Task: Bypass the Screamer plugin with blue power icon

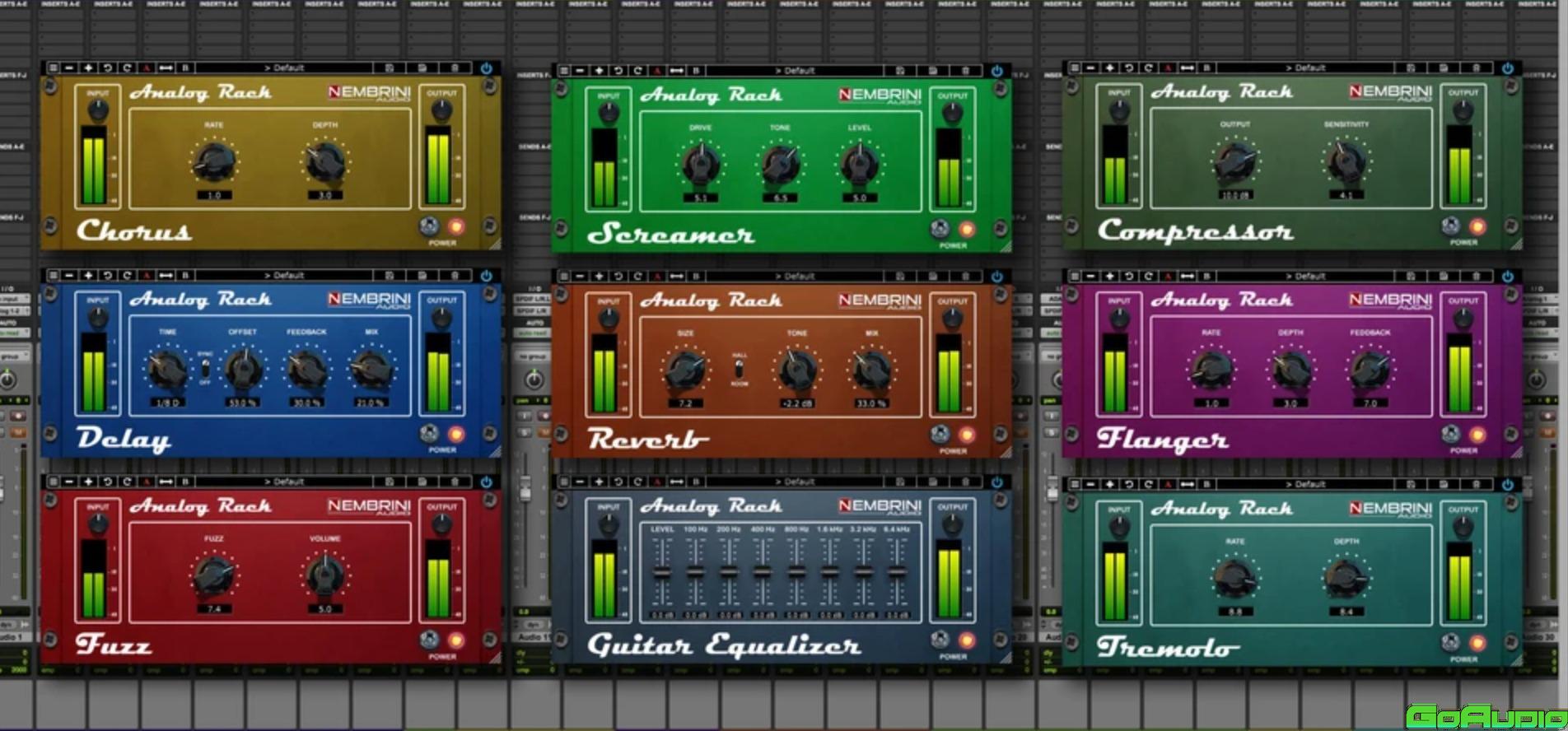Action: 997,71
